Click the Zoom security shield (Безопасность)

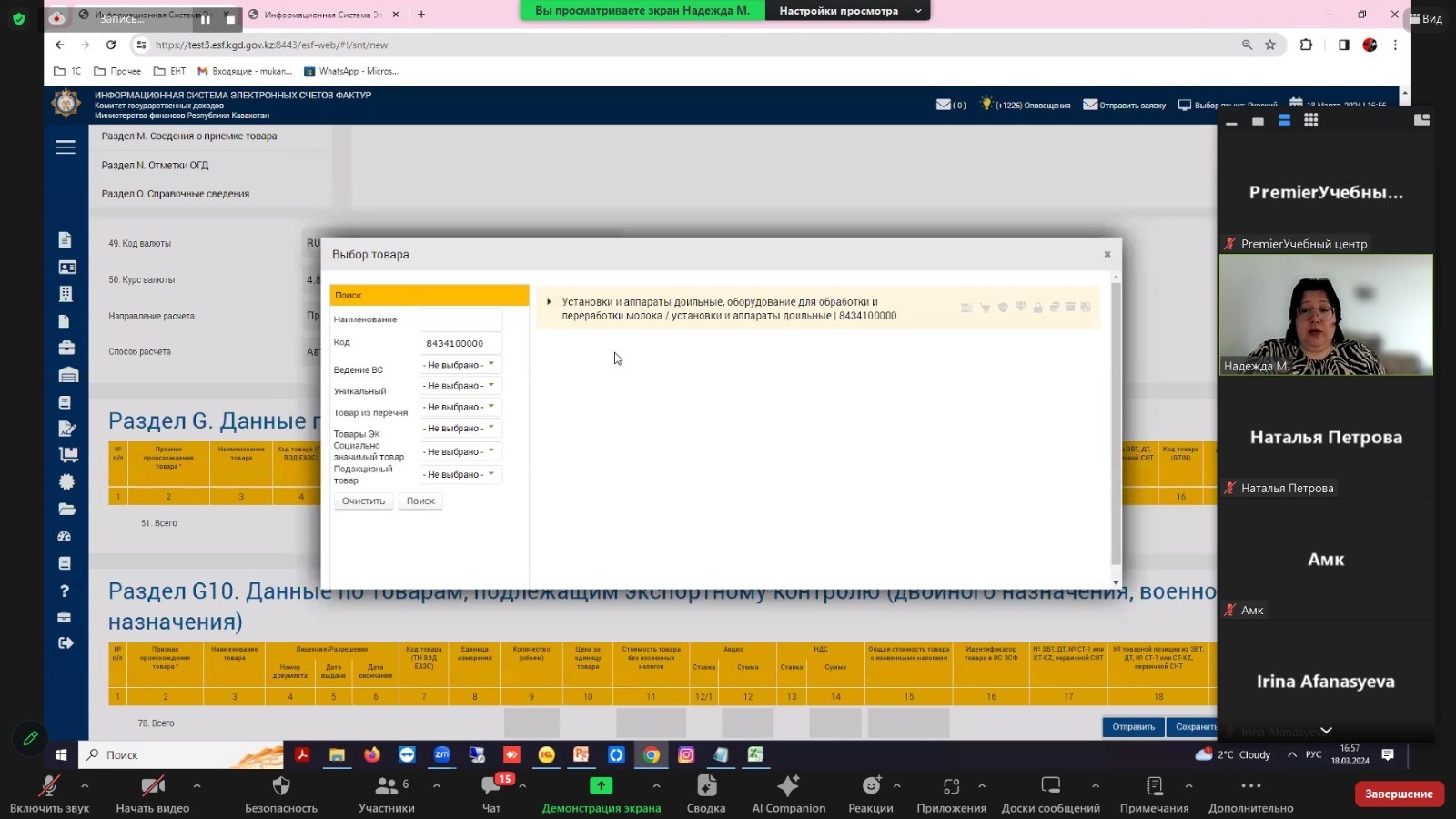(281, 794)
